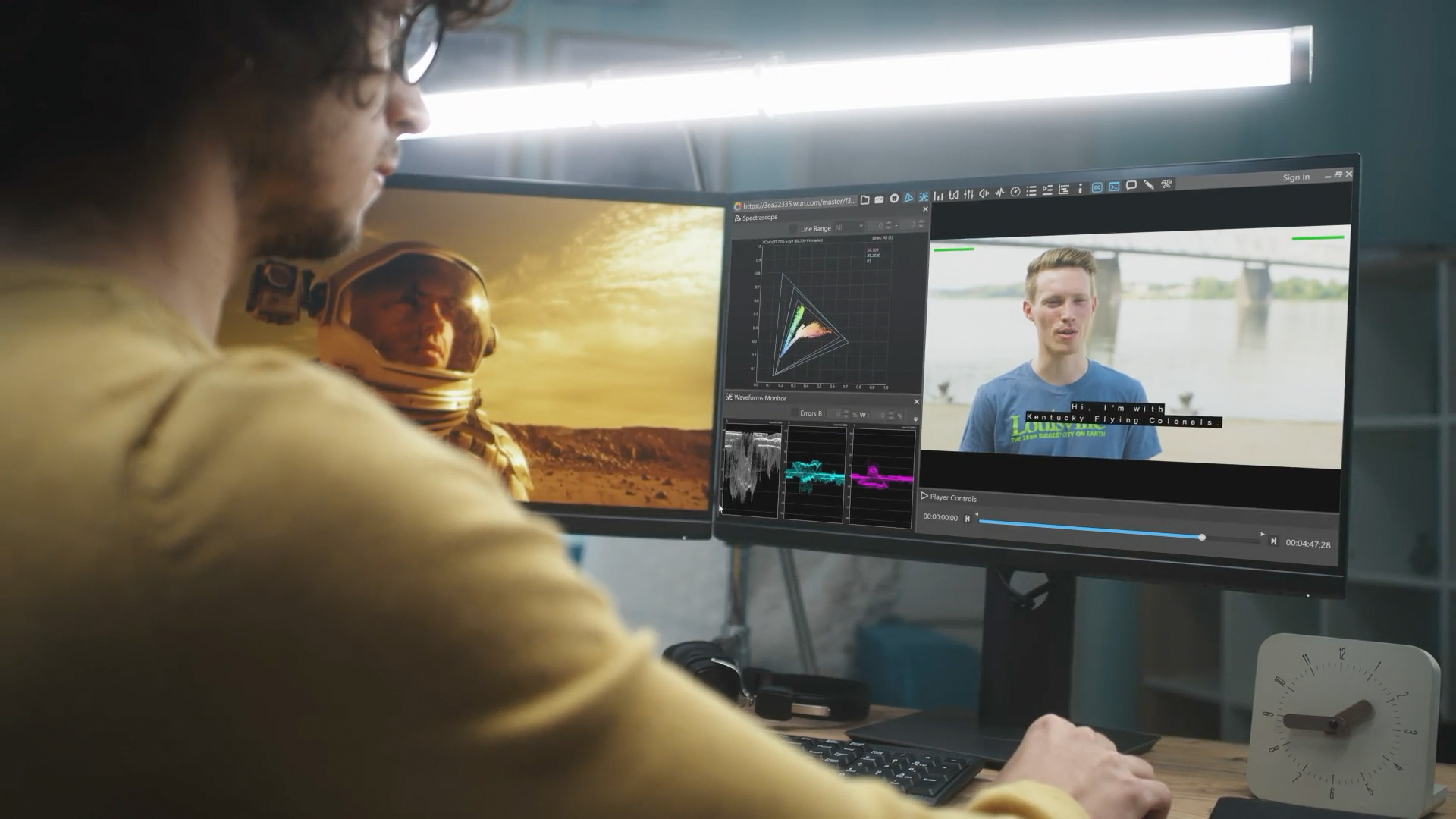
Task: Click the Errors B percentage field
Action: [x=839, y=414]
